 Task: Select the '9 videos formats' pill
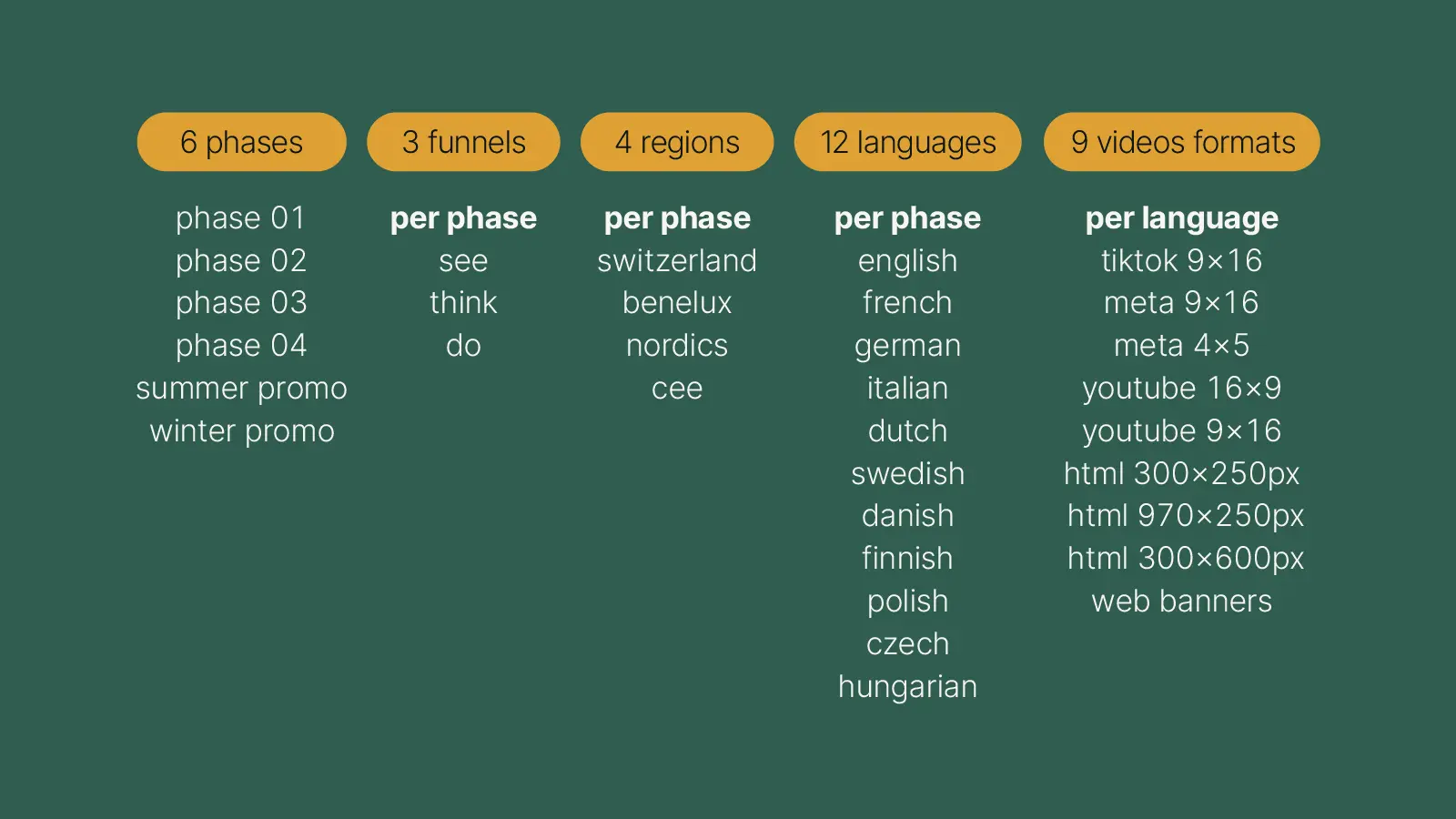tap(1182, 142)
